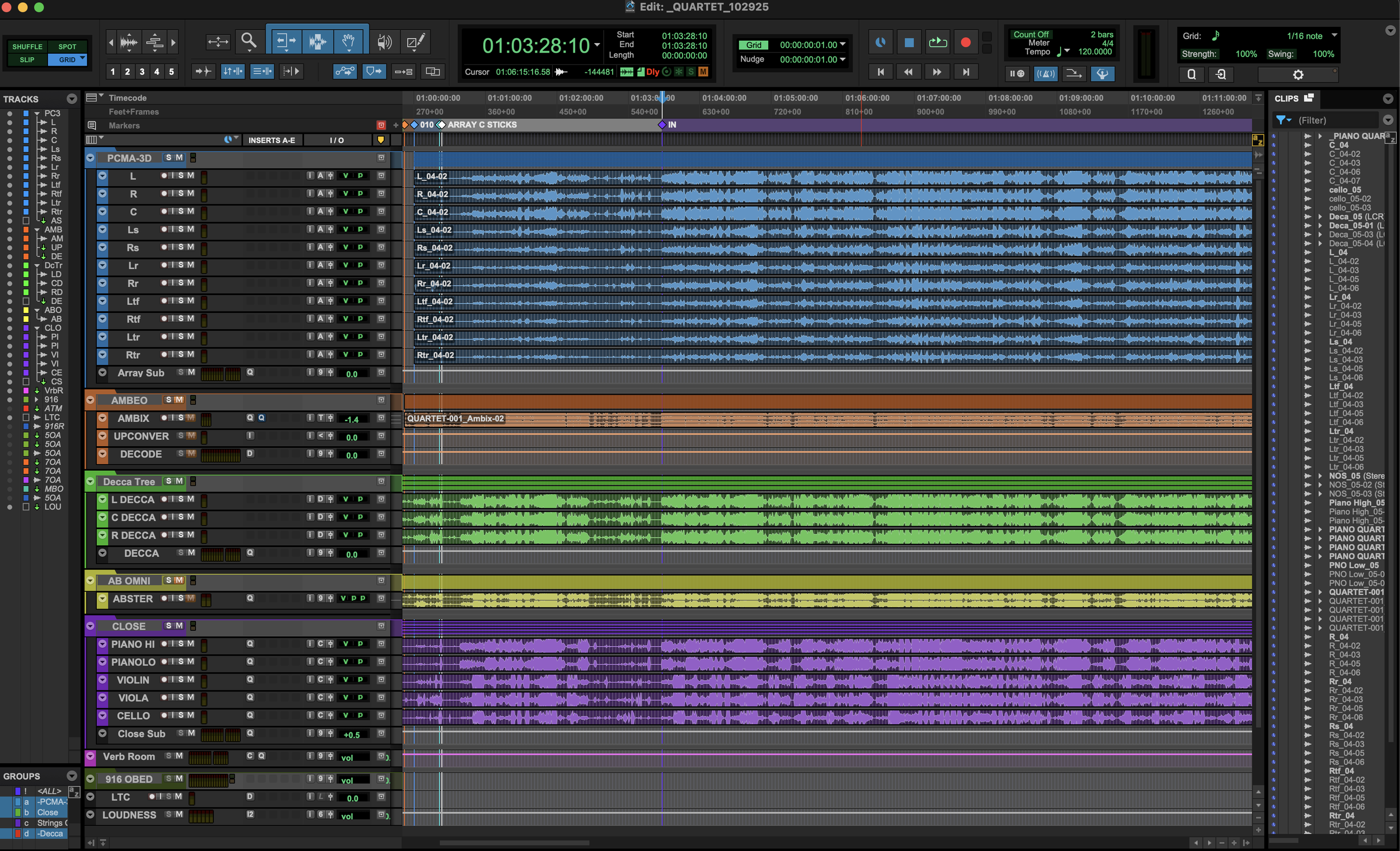Select the Zoomer tool
The height and width of the screenshot is (851, 1400).
click(249, 41)
